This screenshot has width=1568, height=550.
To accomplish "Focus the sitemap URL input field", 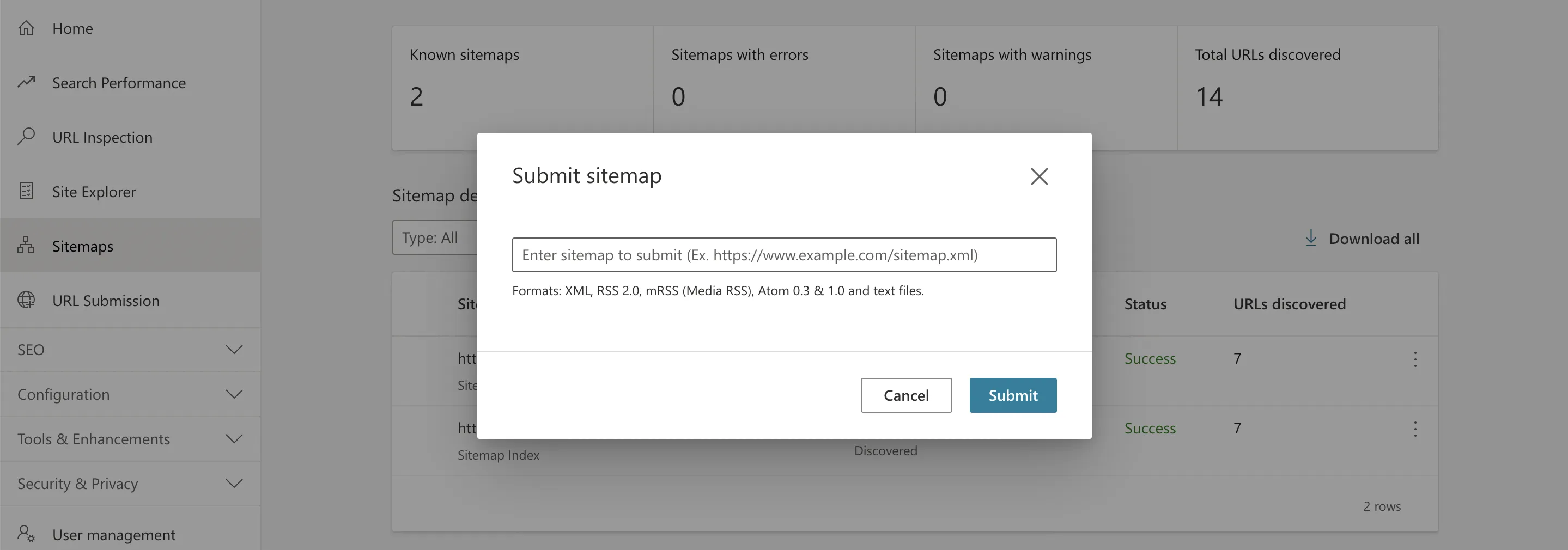I will pyautogui.click(x=784, y=254).
